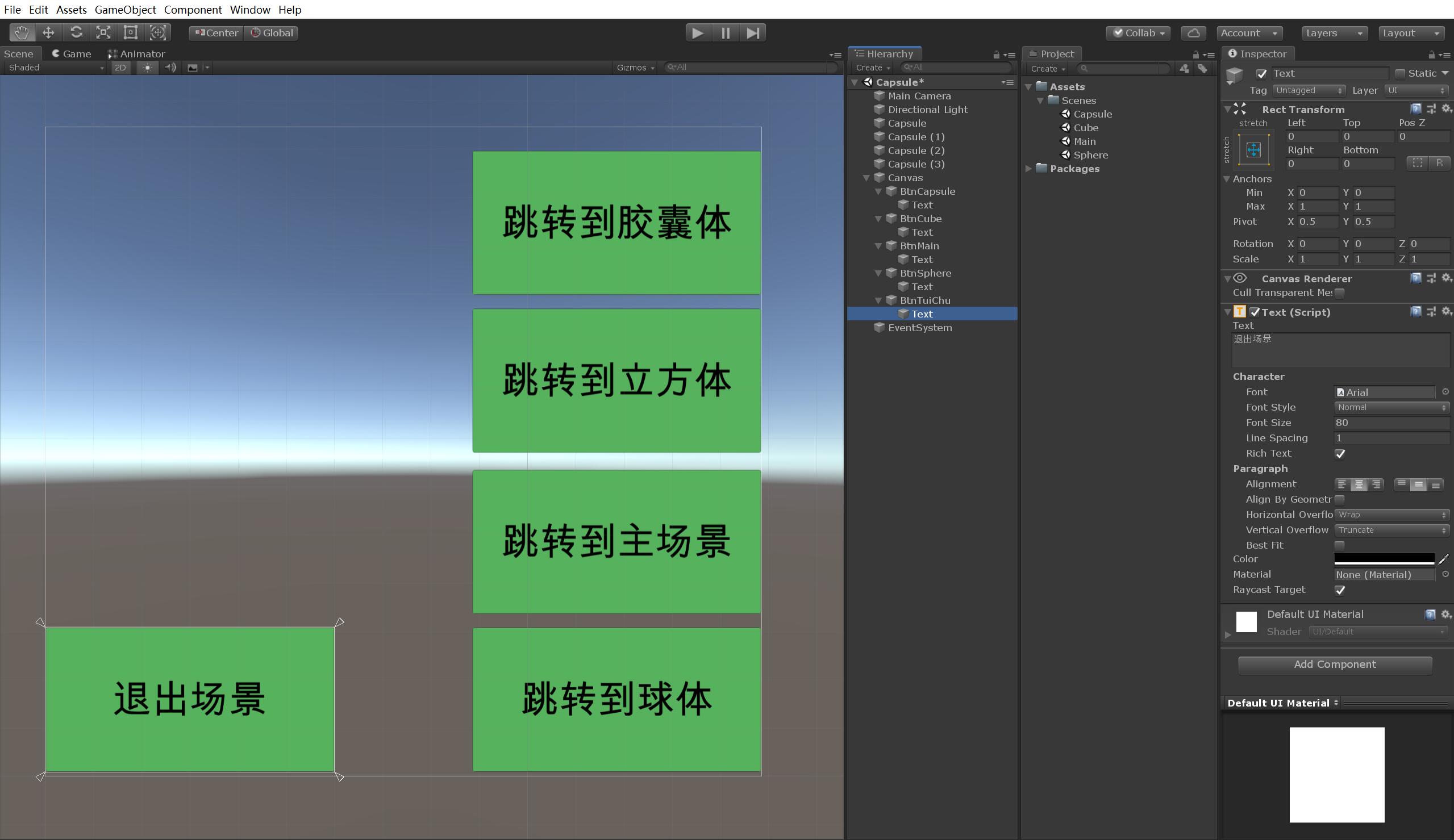
Task: Toggle scene effects image icon
Action: tap(193, 68)
